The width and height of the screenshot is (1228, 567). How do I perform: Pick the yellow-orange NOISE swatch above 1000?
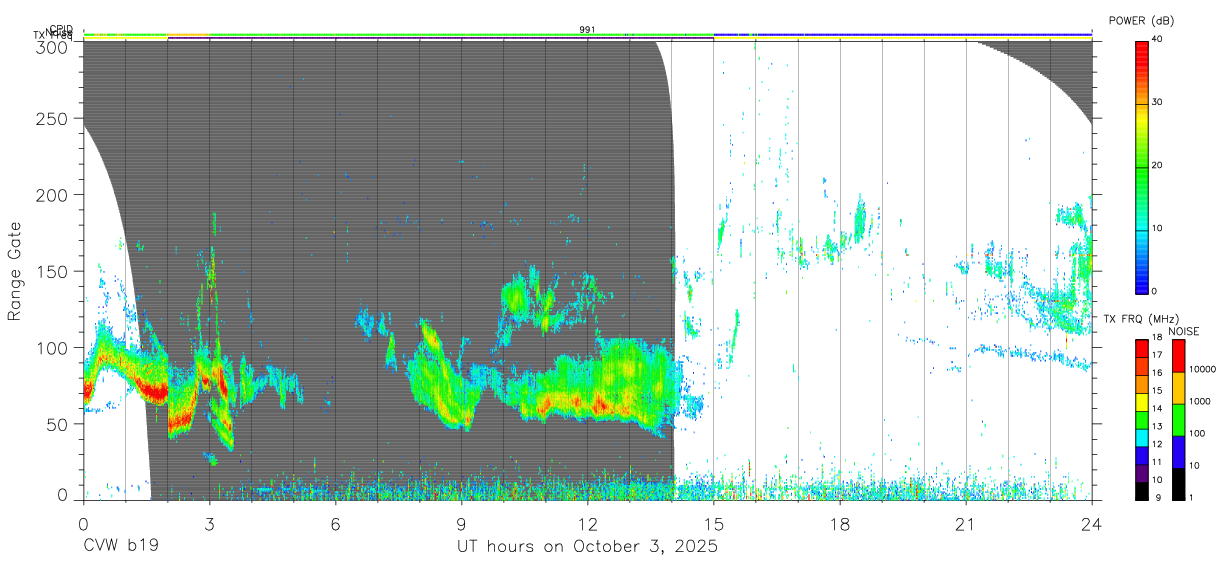pyautogui.click(x=1179, y=388)
